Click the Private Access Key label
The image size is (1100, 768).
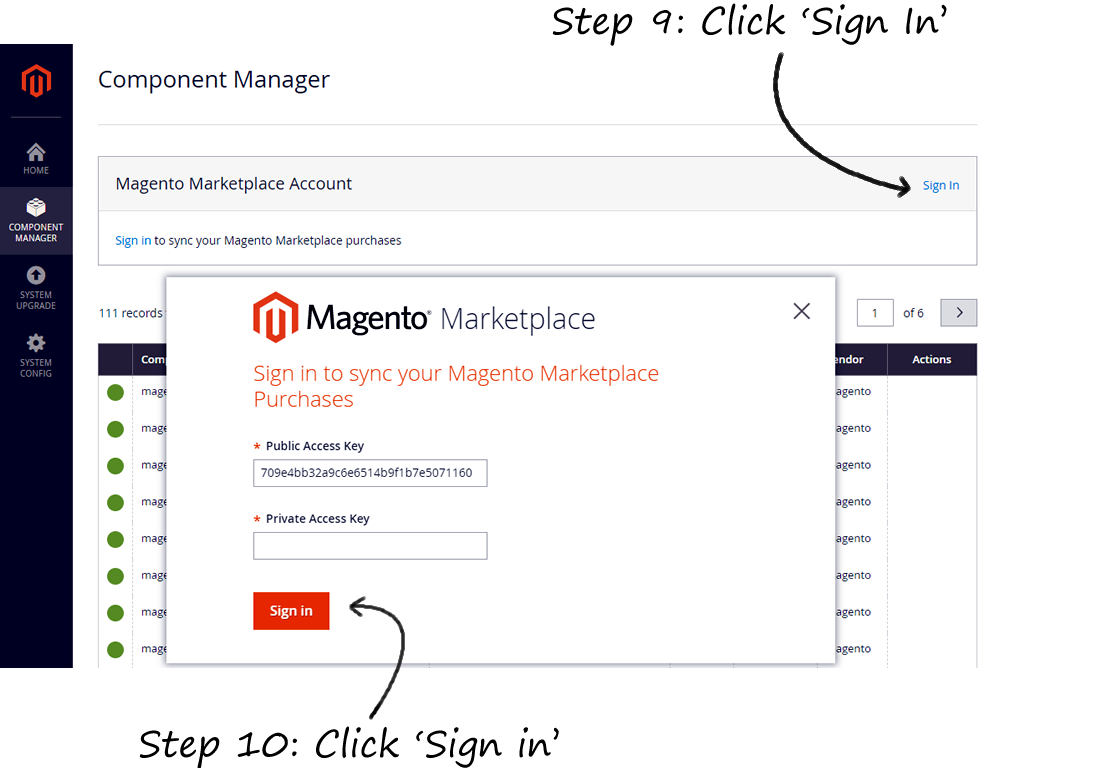click(x=317, y=519)
